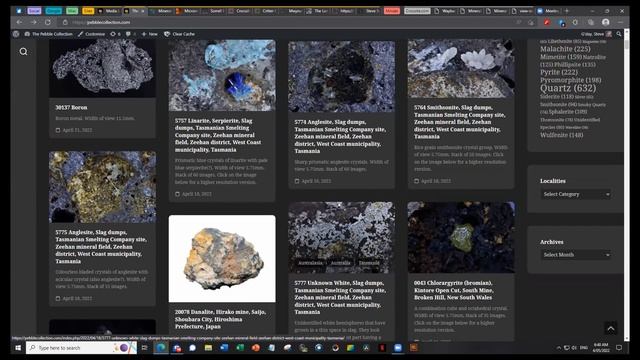Open a new browser tab with plus
This screenshot has height=360, width=640.
(567, 11)
